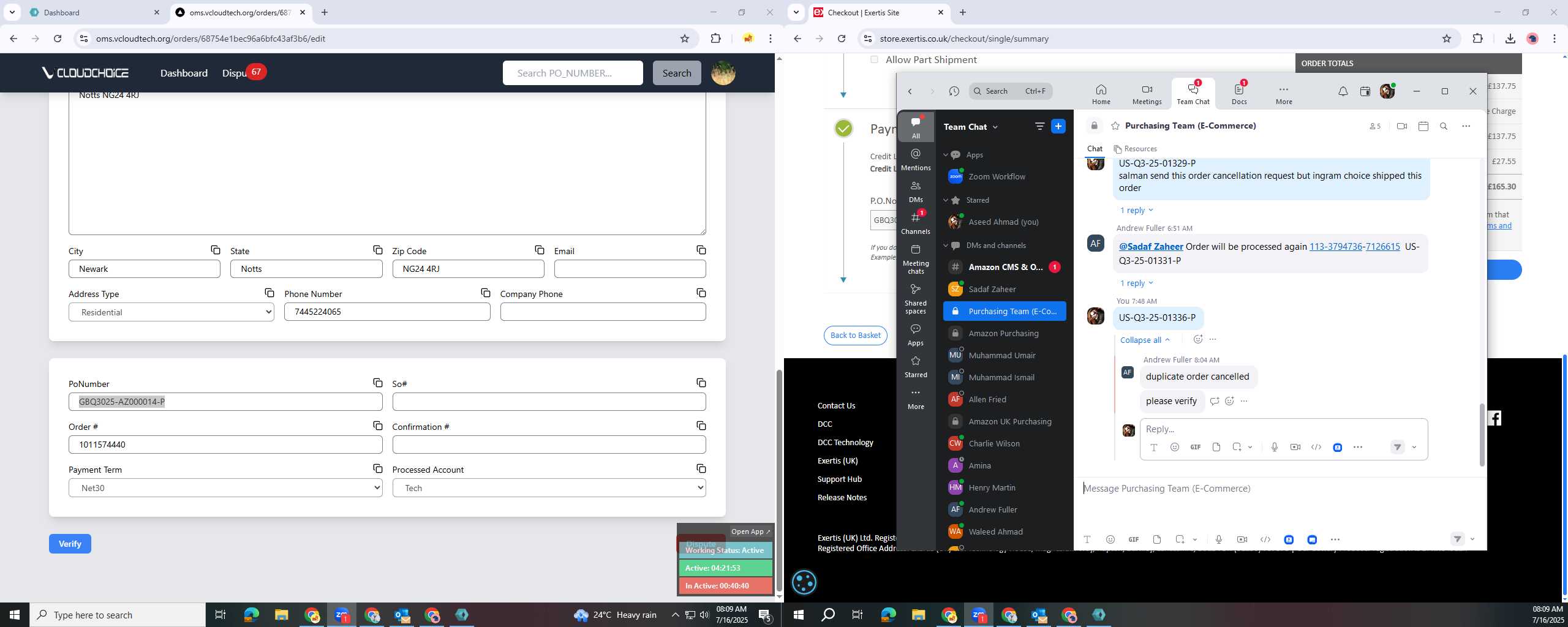Open cookie settings icon on Exertis page
Image resolution: width=1568 pixels, height=627 pixels.
pyautogui.click(x=804, y=582)
